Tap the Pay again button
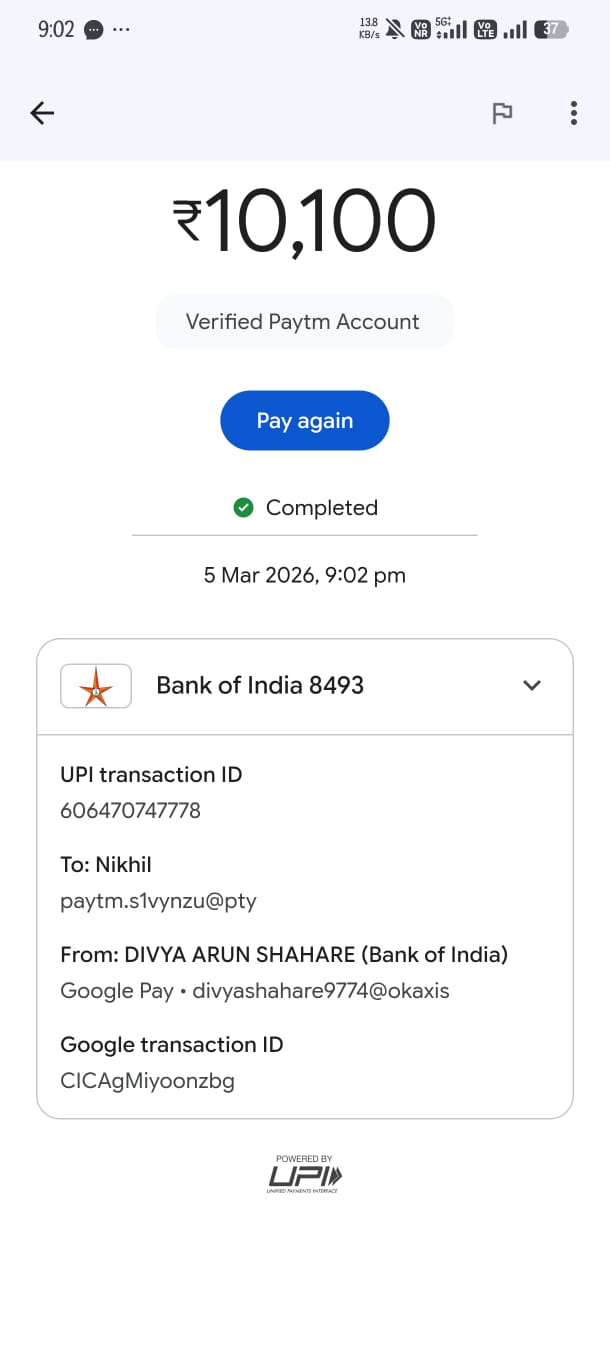The image size is (610, 1356). click(x=304, y=420)
